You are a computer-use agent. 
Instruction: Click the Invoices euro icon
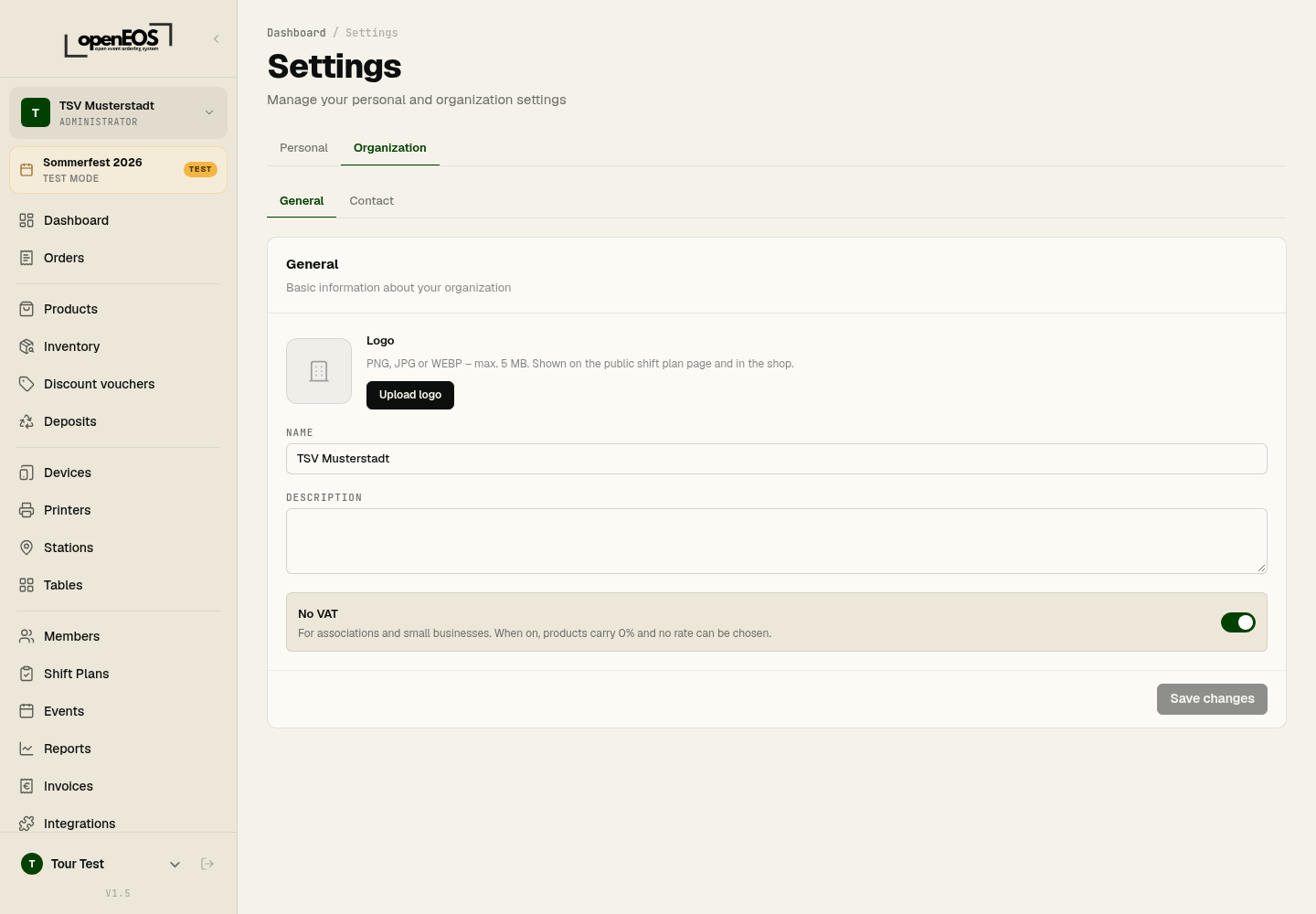click(x=27, y=786)
